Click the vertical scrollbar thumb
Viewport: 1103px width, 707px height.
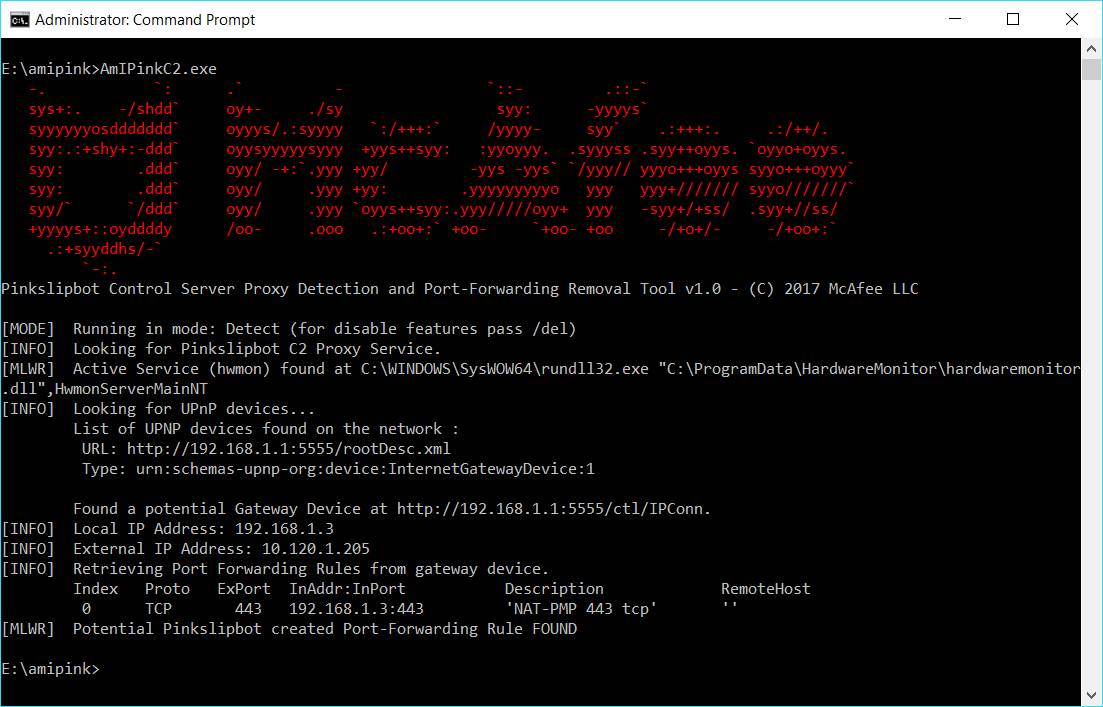[1092, 68]
